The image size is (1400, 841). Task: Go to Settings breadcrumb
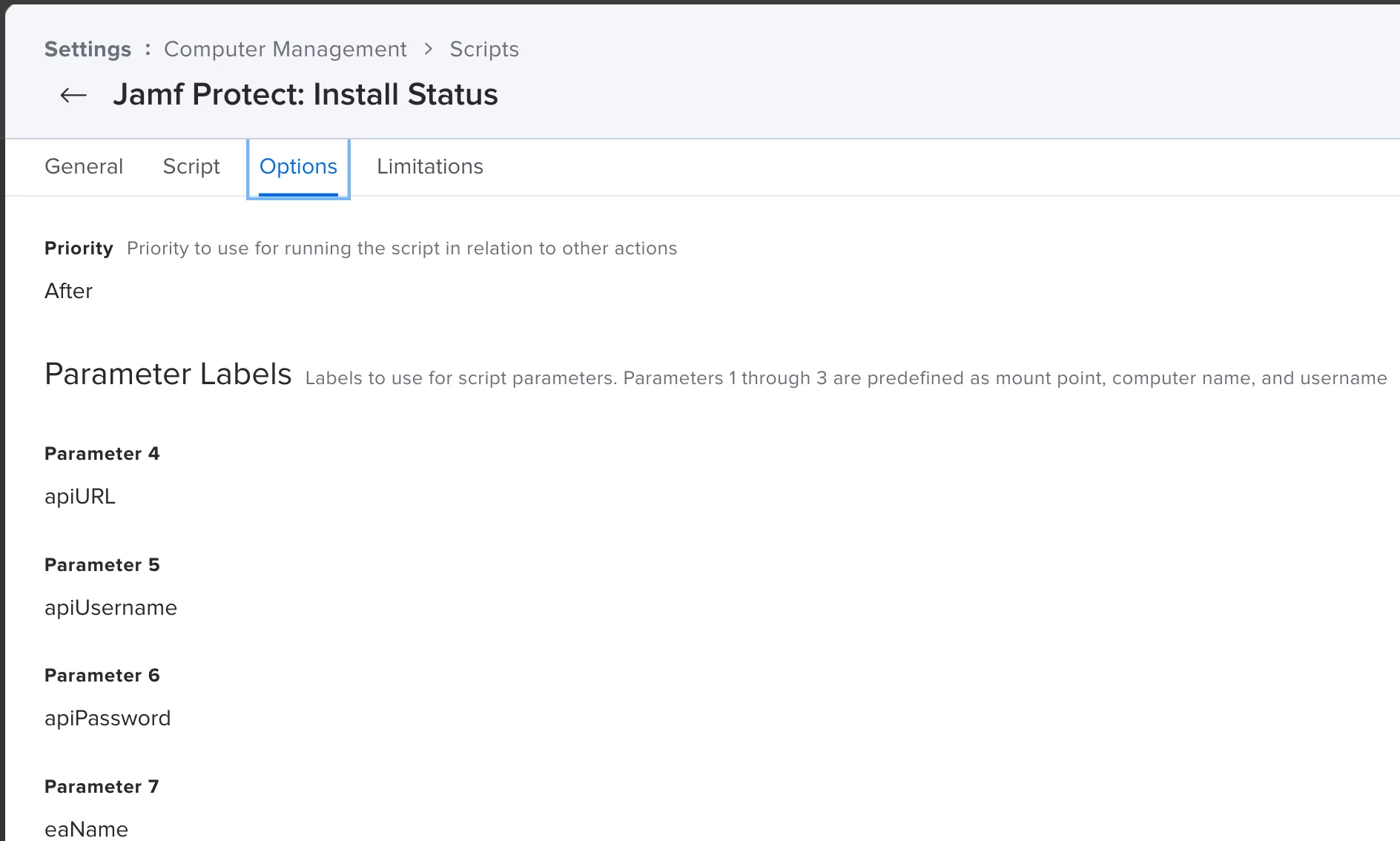pos(87,49)
